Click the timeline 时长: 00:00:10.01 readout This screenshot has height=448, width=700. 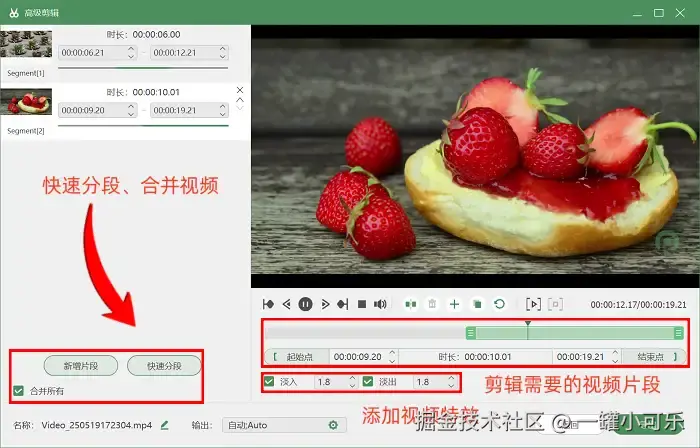point(475,357)
